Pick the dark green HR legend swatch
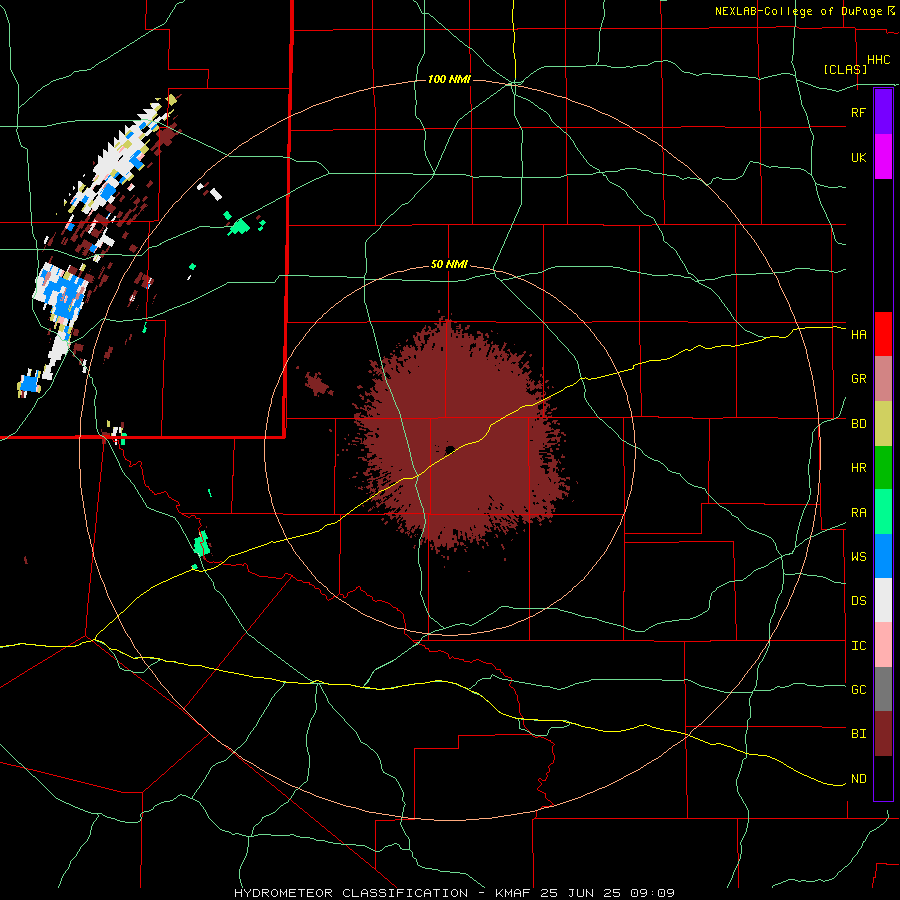This screenshot has height=900, width=900. pos(883,468)
